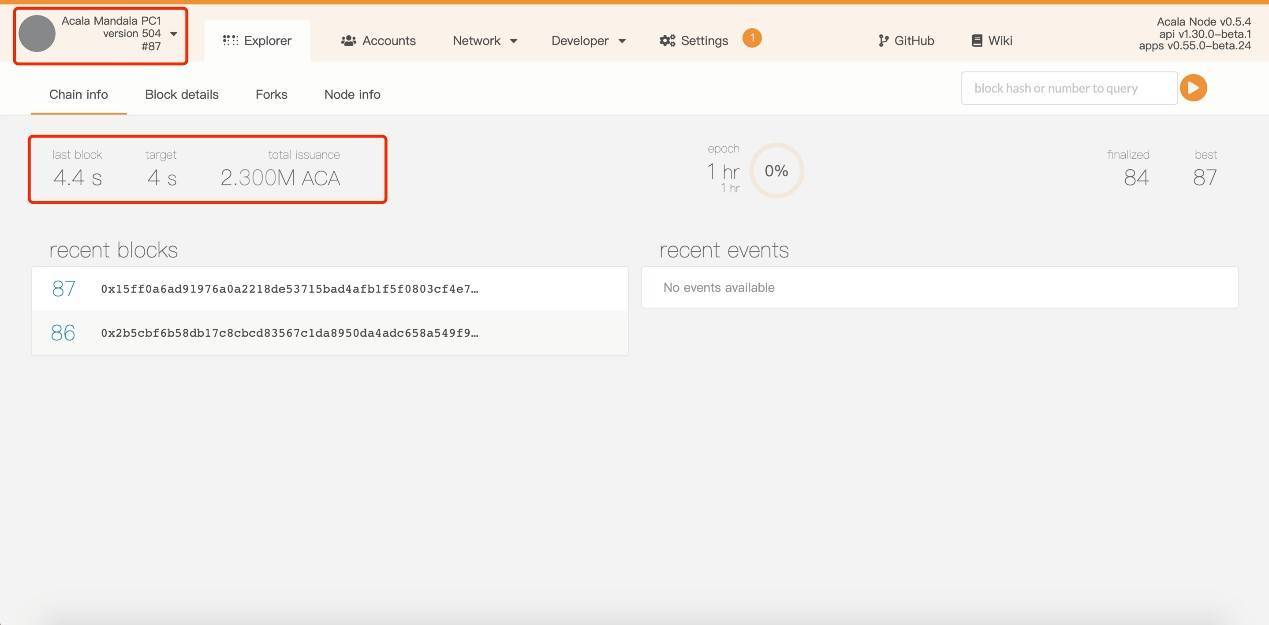Click the Explorer grid icon

click(231, 41)
